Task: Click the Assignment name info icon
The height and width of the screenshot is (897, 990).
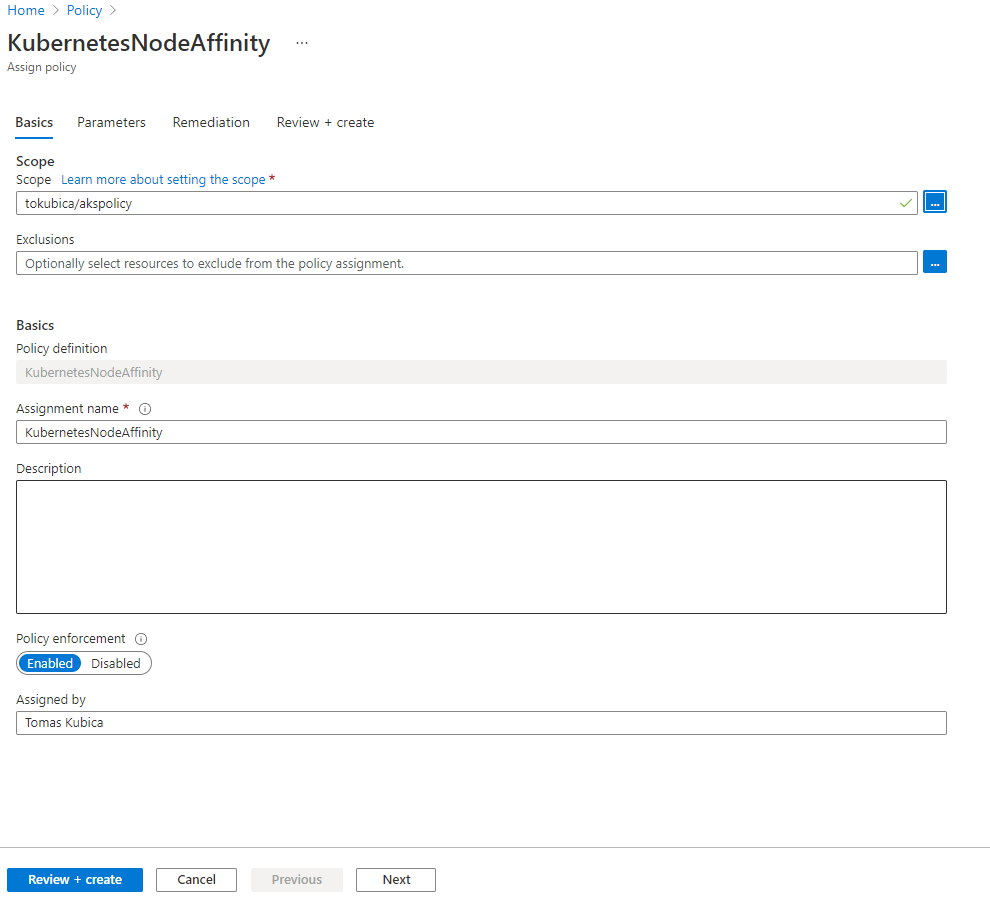Action: [145, 409]
